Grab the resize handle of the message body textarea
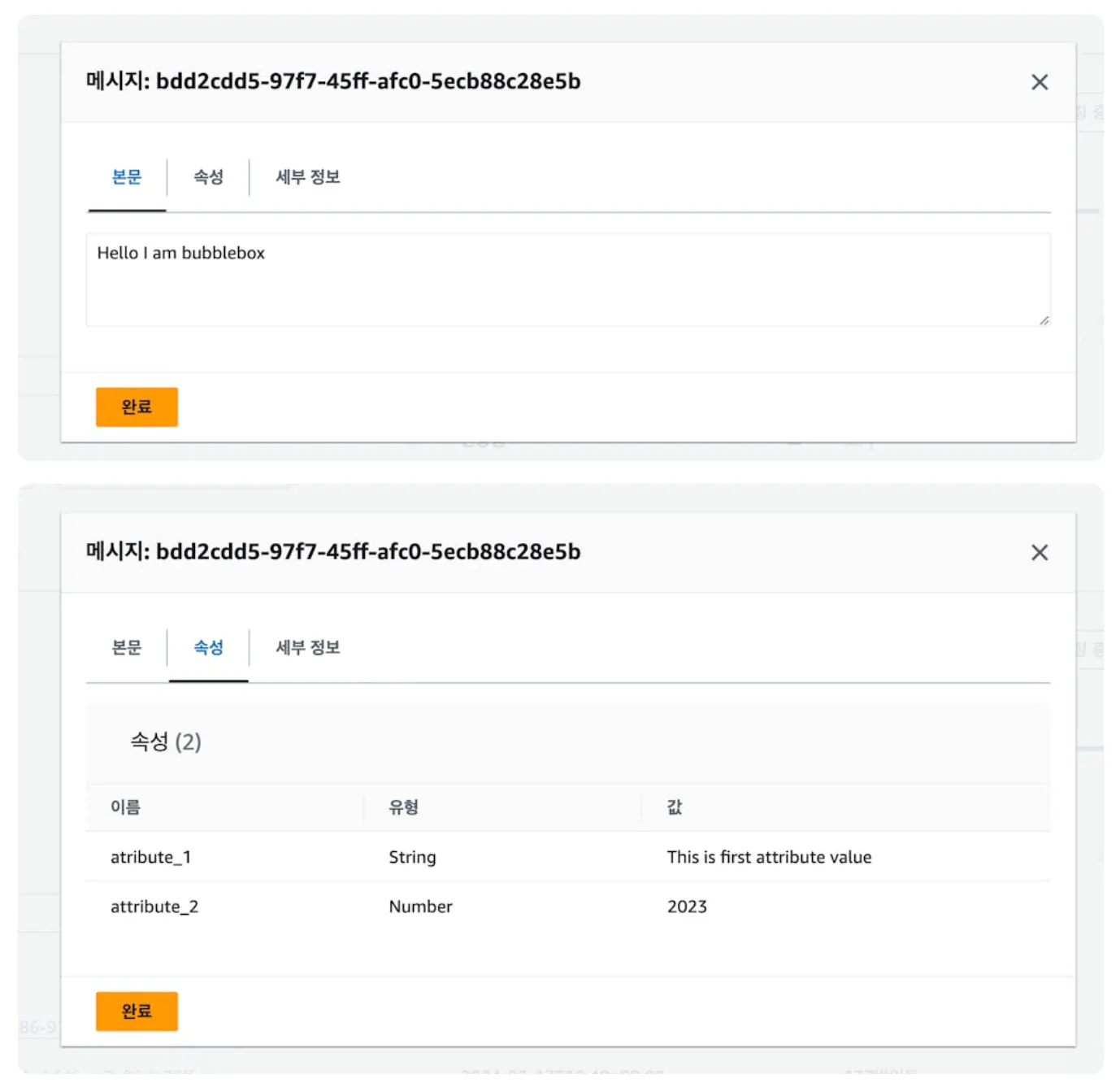This screenshot has height=1083, width=1120. pyautogui.click(x=1044, y=320)
